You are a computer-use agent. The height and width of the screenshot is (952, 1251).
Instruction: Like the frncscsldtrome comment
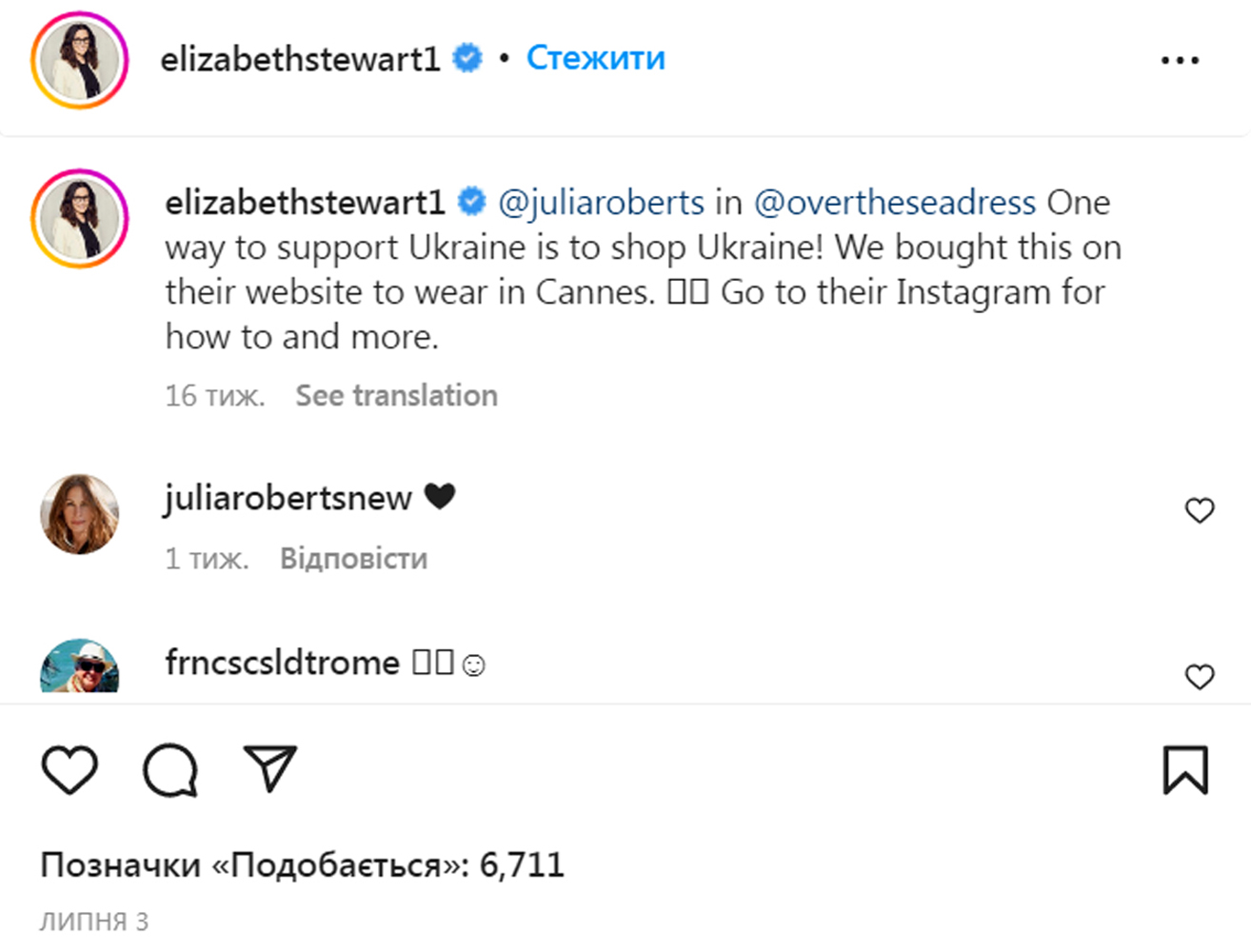[x=1199, y=676]
